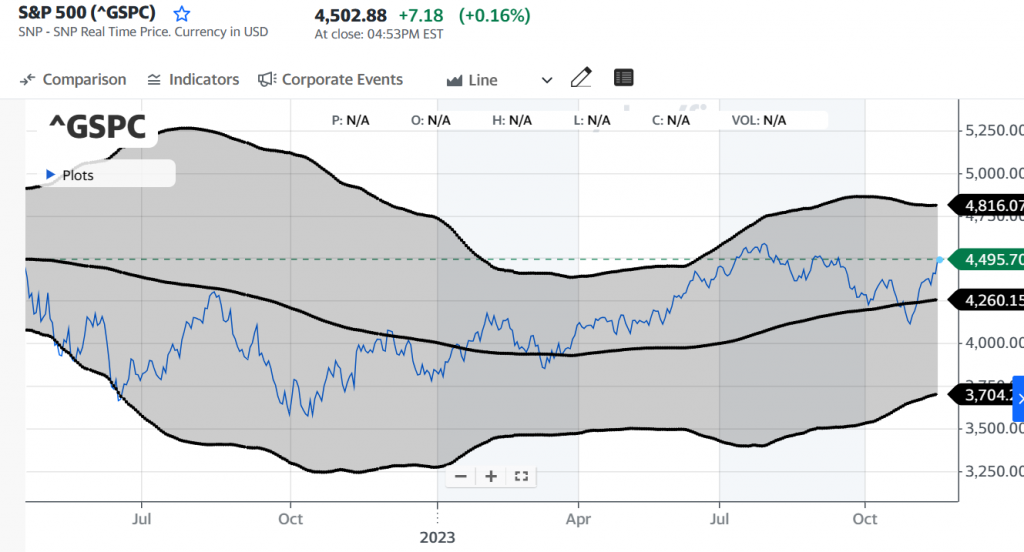This screenshot has height=552, width=1024.
Task: Add S&P 500 to watchlist star
Action: coord(182,14)
